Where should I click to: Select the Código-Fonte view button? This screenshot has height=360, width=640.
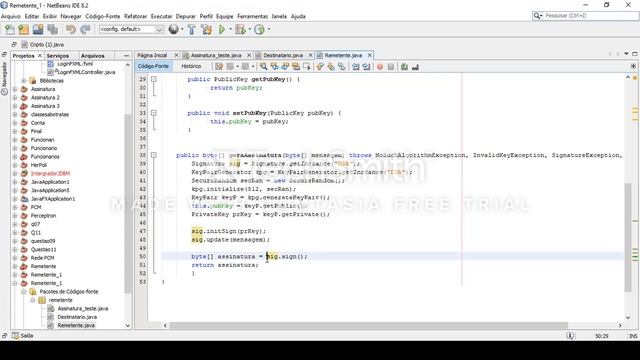coord(153,66)
